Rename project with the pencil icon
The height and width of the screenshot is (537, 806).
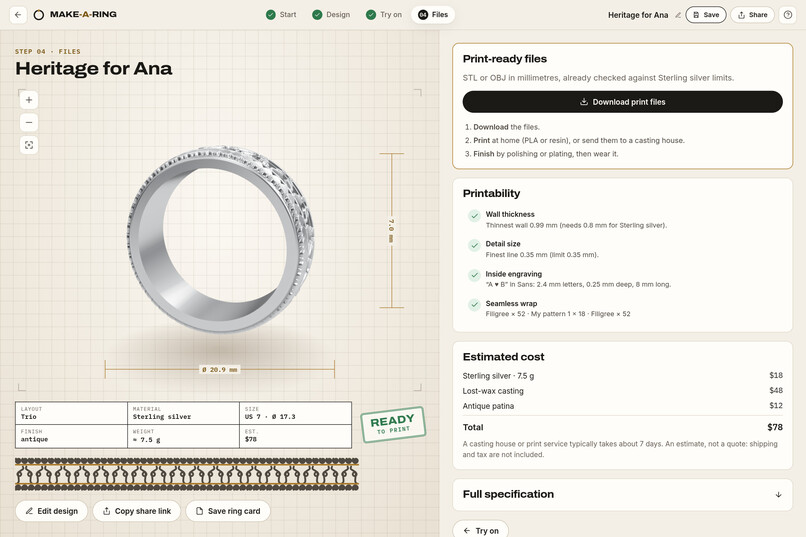tap(678, 15)
